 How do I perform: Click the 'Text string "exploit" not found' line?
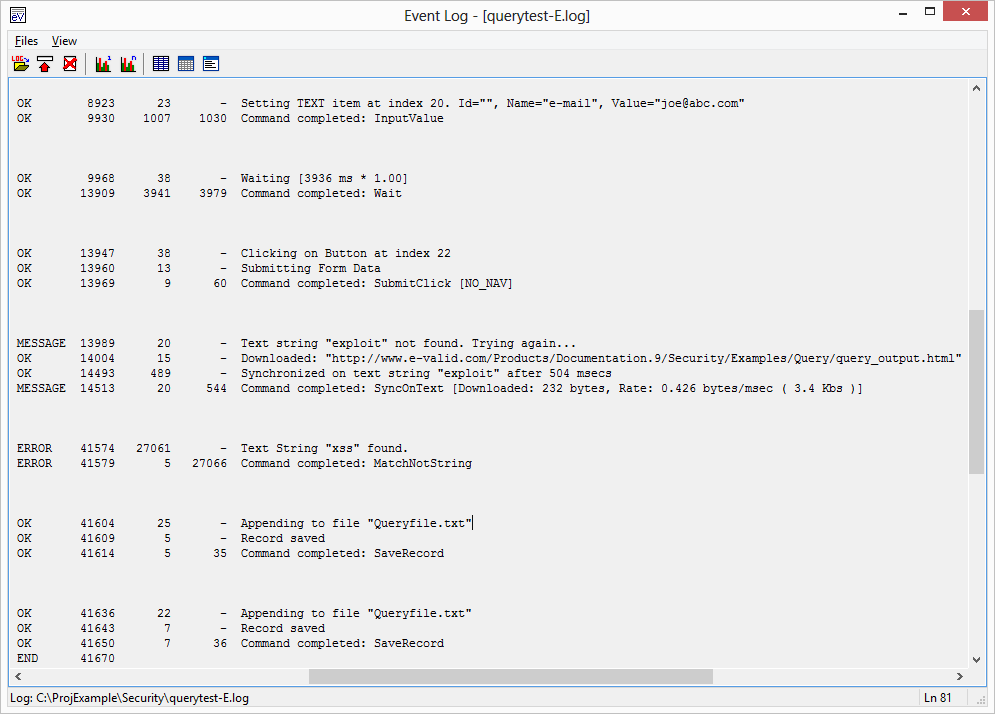(x=408, y=343)
